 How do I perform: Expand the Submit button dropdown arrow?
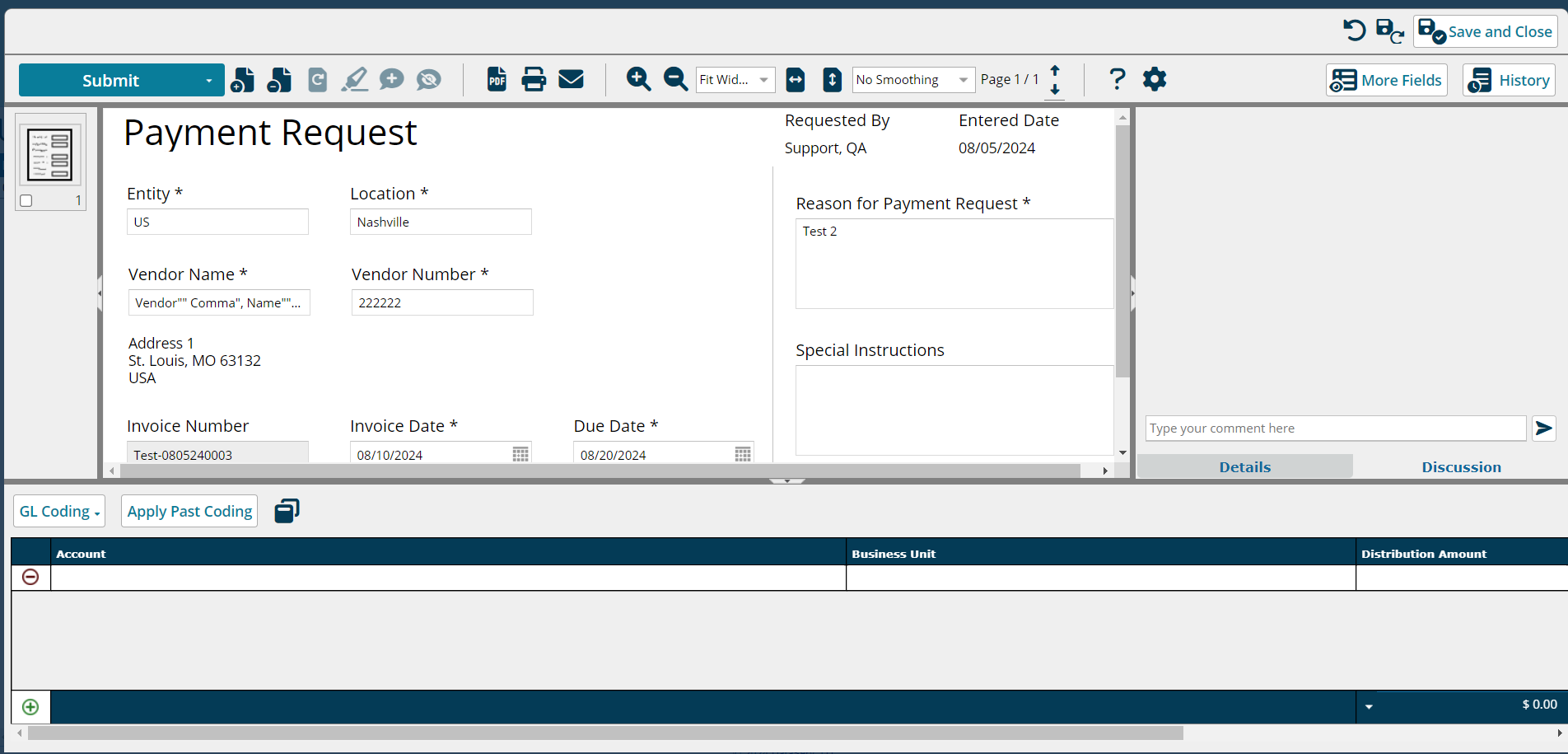[x=209, y=81]
